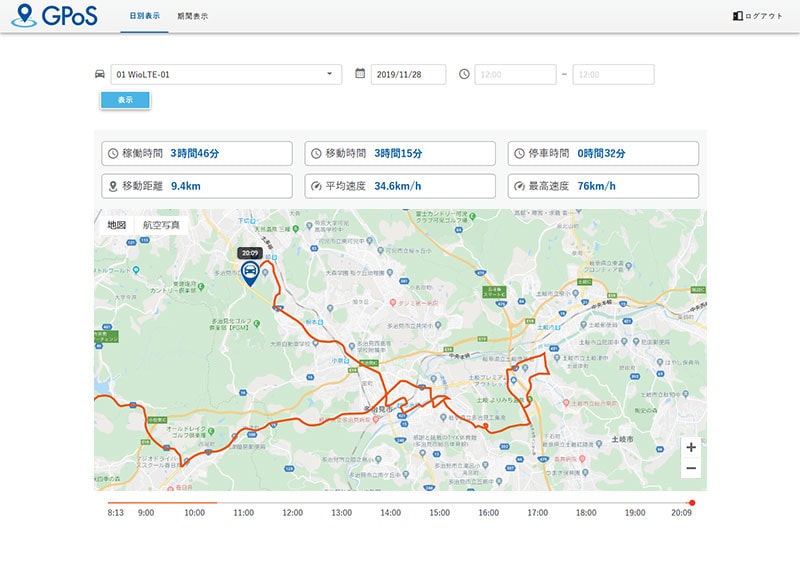This screenshot has height=570, width=800.
Task: Click the timeline at 19:00
Action: pos(635,513)
